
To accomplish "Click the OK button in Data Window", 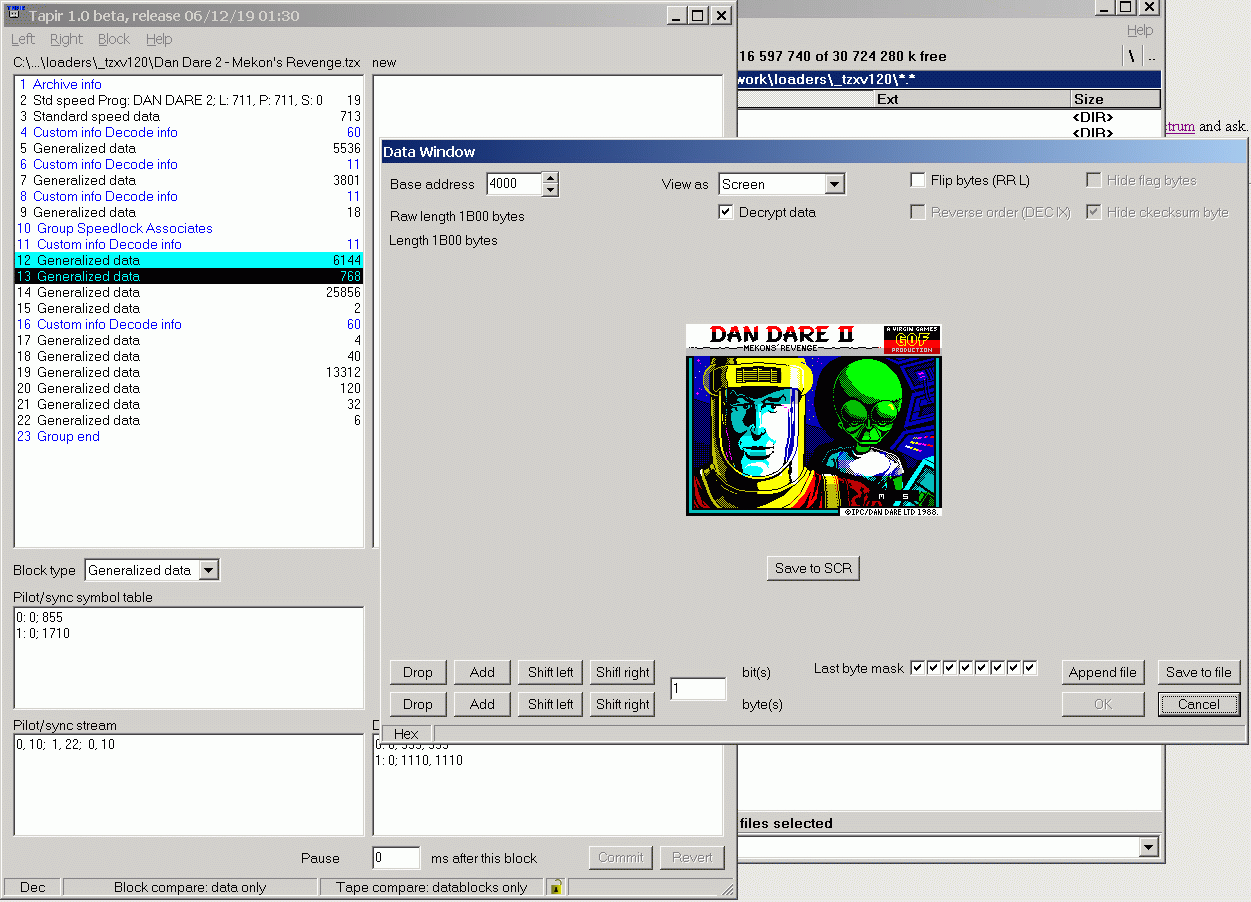I will [1103, 704].
